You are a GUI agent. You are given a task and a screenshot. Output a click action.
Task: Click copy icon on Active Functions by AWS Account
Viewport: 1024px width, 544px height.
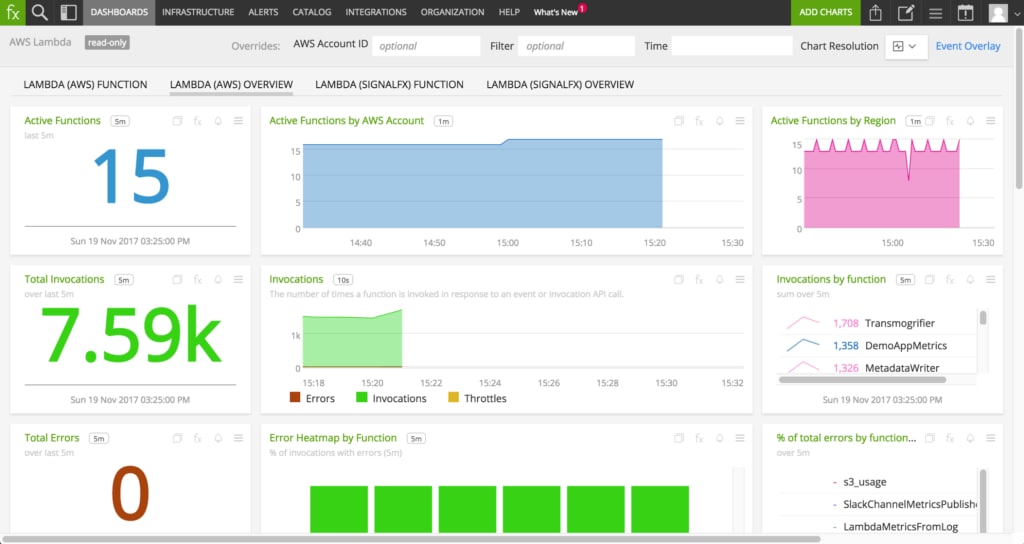click(679, 121)
